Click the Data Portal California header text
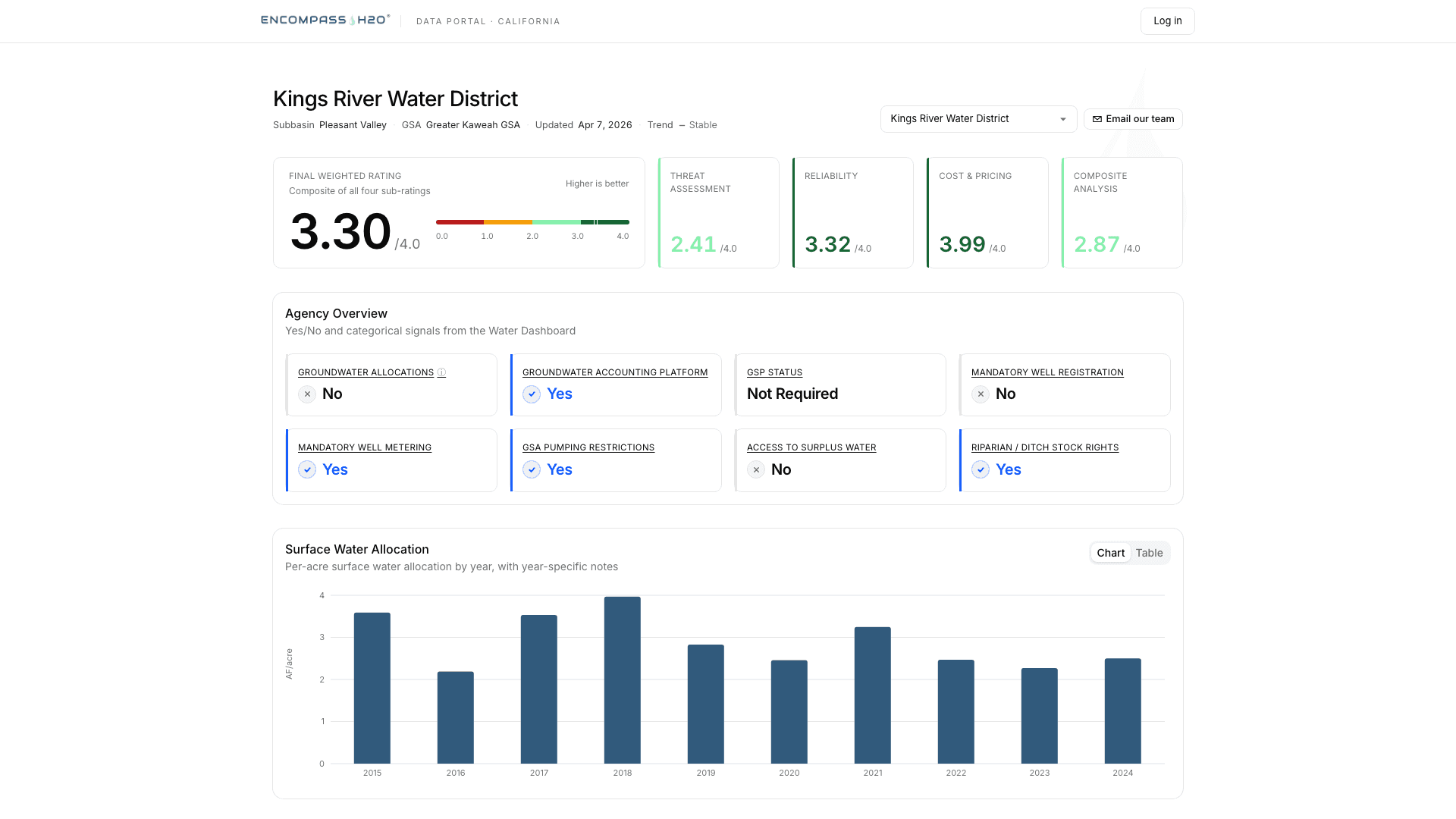 point(488,21)
